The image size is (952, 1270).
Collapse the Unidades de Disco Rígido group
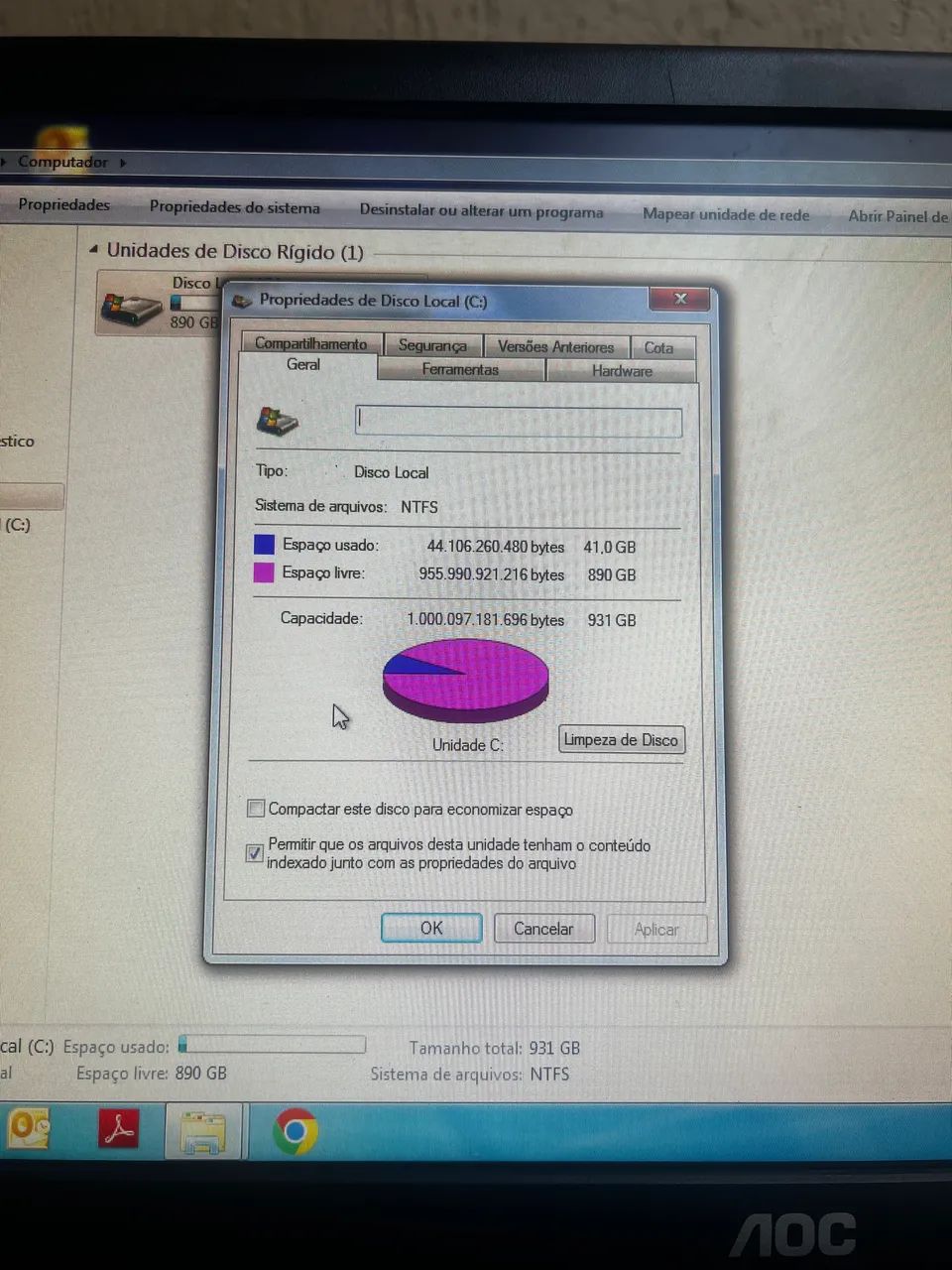pyautogui.click(x=94, y=250)
